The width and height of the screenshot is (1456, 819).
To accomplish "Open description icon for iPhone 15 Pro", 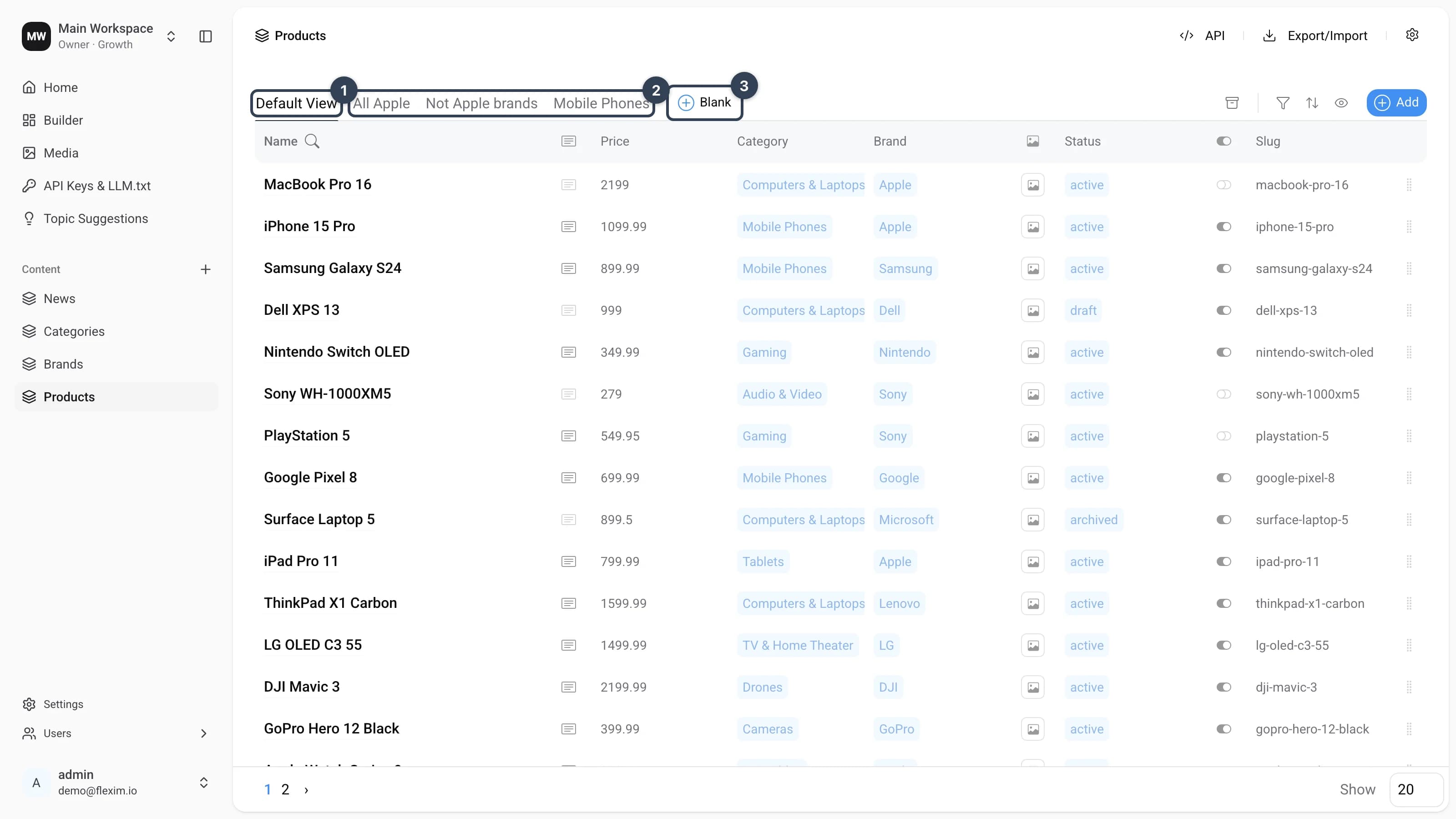I will click(569, 227).
